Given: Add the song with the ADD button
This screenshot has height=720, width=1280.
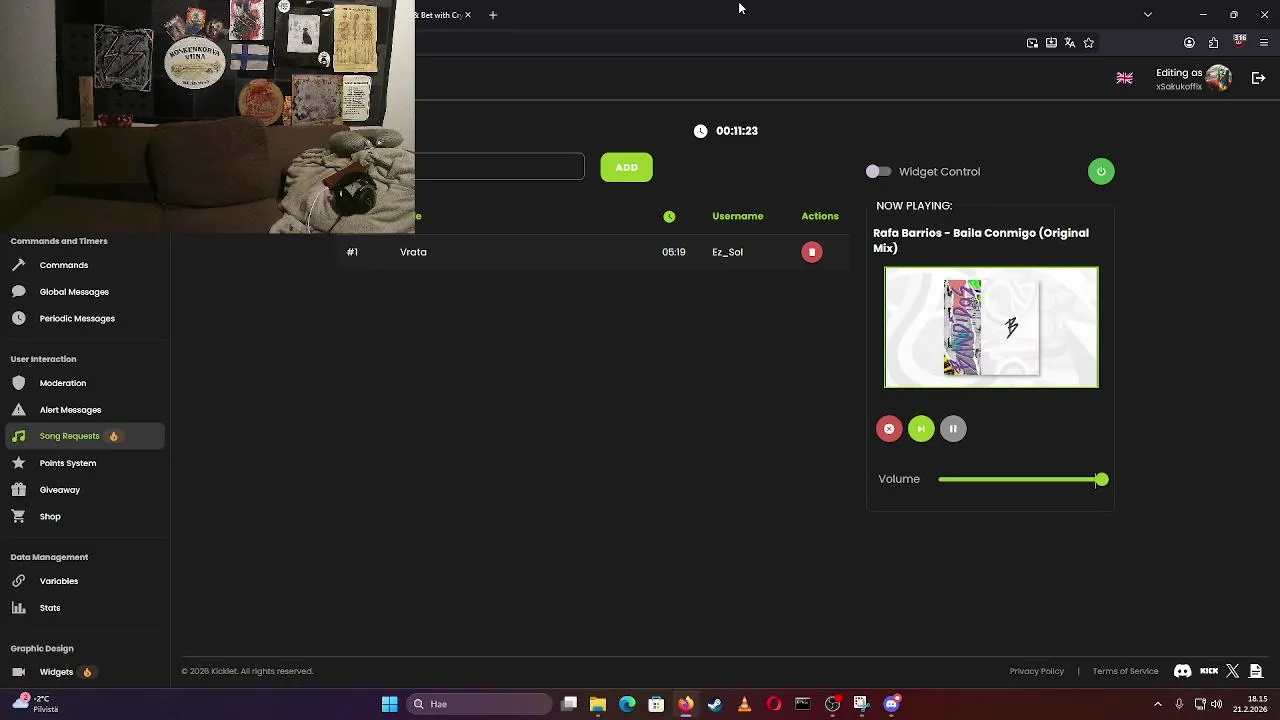Looking at the screenshot, I should [x=627, y=168].
